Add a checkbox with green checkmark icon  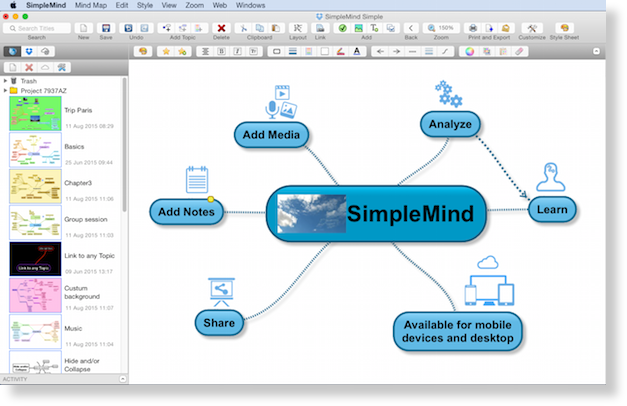(x=342, y=28)
